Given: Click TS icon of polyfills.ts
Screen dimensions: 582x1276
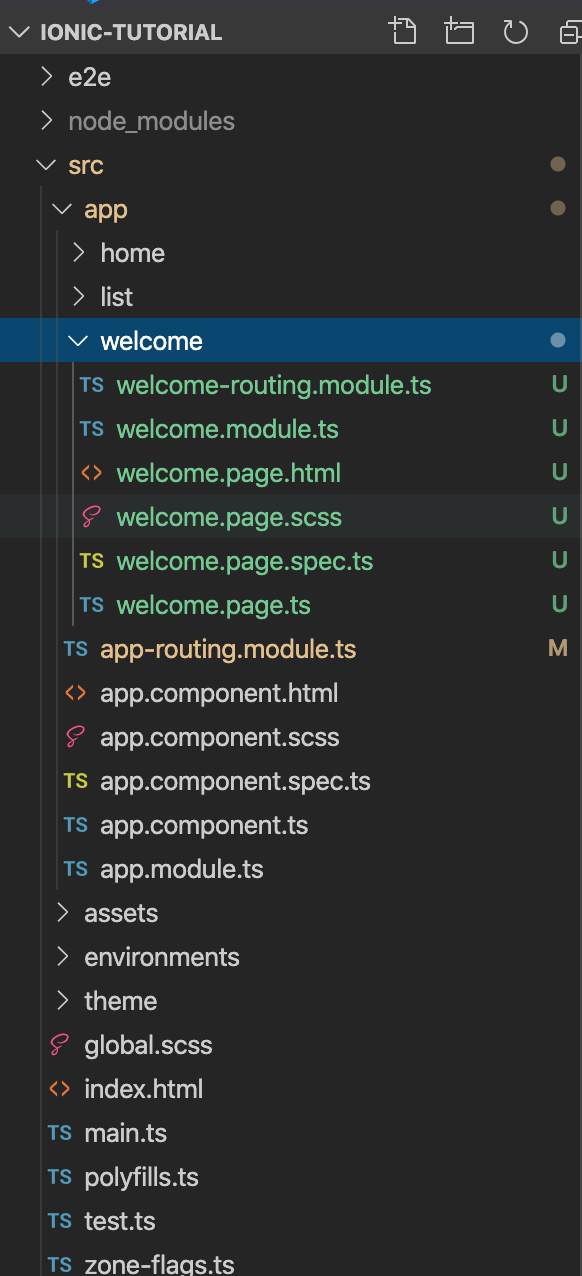Looking at the screenshot, I should [60, 1177].
